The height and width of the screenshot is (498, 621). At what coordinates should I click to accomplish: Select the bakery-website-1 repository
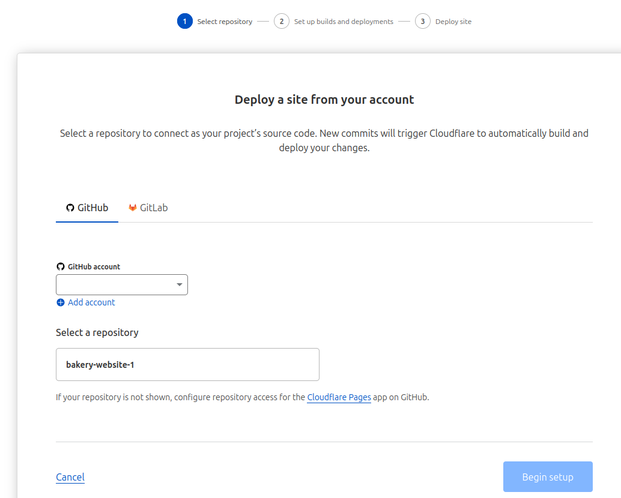[x=188, y=364]
